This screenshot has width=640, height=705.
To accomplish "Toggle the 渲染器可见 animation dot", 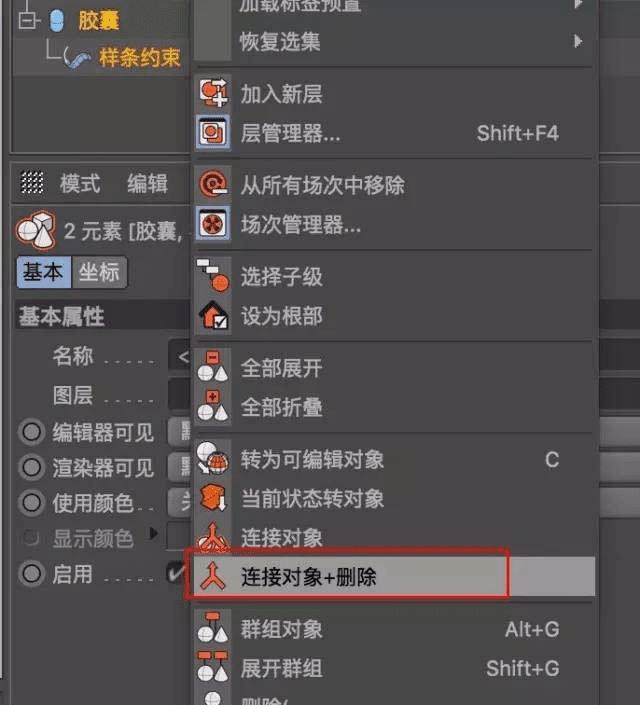I will [33, 468].
